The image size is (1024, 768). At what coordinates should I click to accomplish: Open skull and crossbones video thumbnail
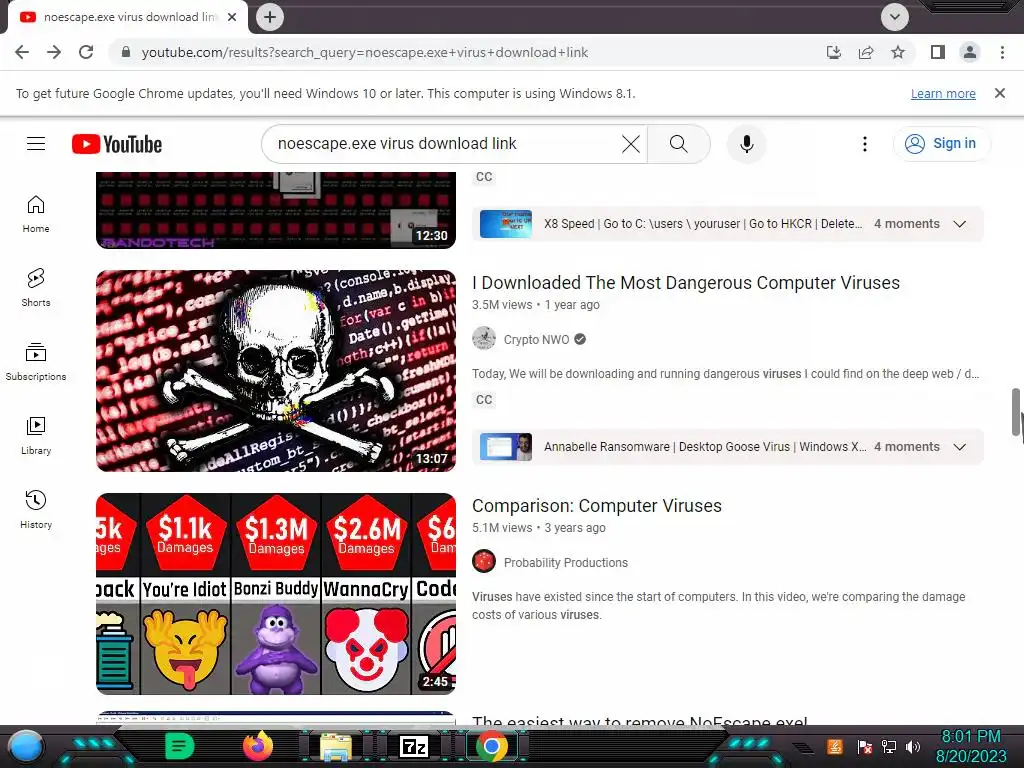coord(276,371)
